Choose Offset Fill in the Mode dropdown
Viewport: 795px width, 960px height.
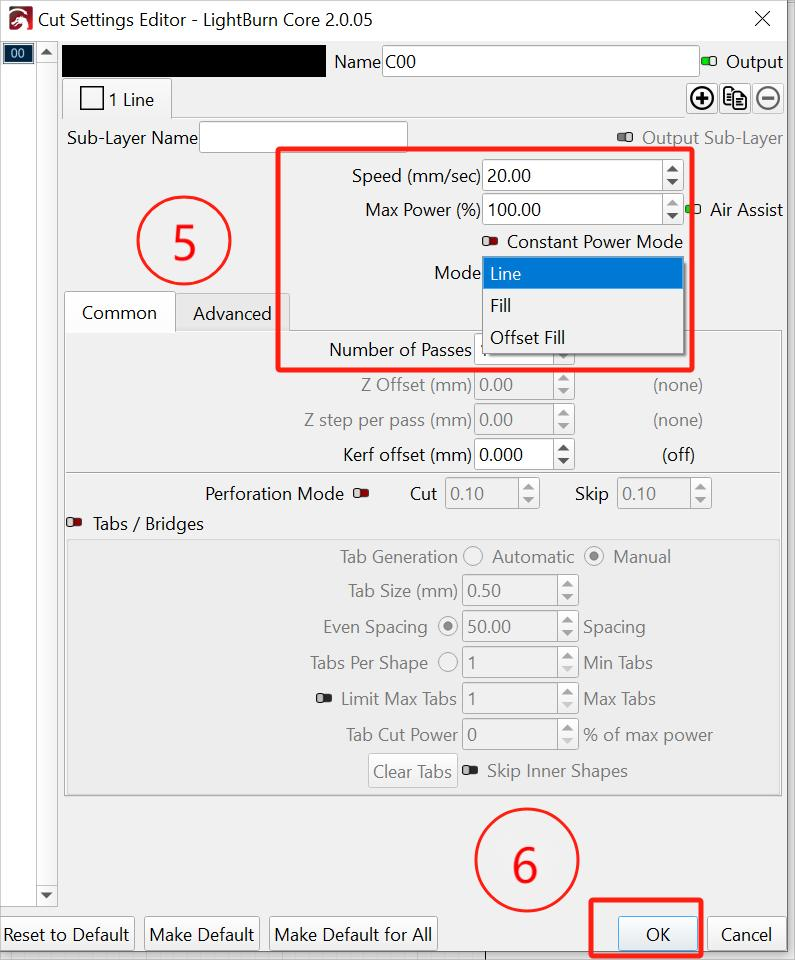pyautogui.click(x=583, y=337)
